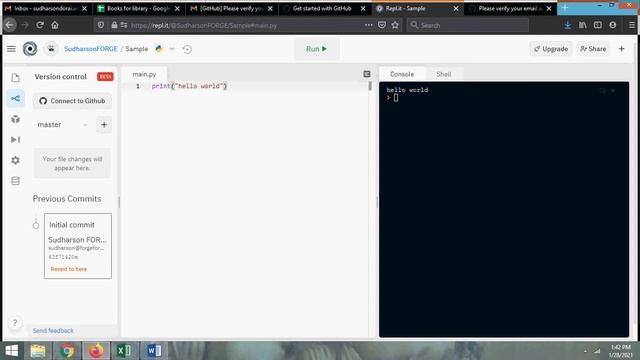Share the repl with the Share button
This screenshot has width=640, height=360.
pyautogui.click(x=593, y=49)
